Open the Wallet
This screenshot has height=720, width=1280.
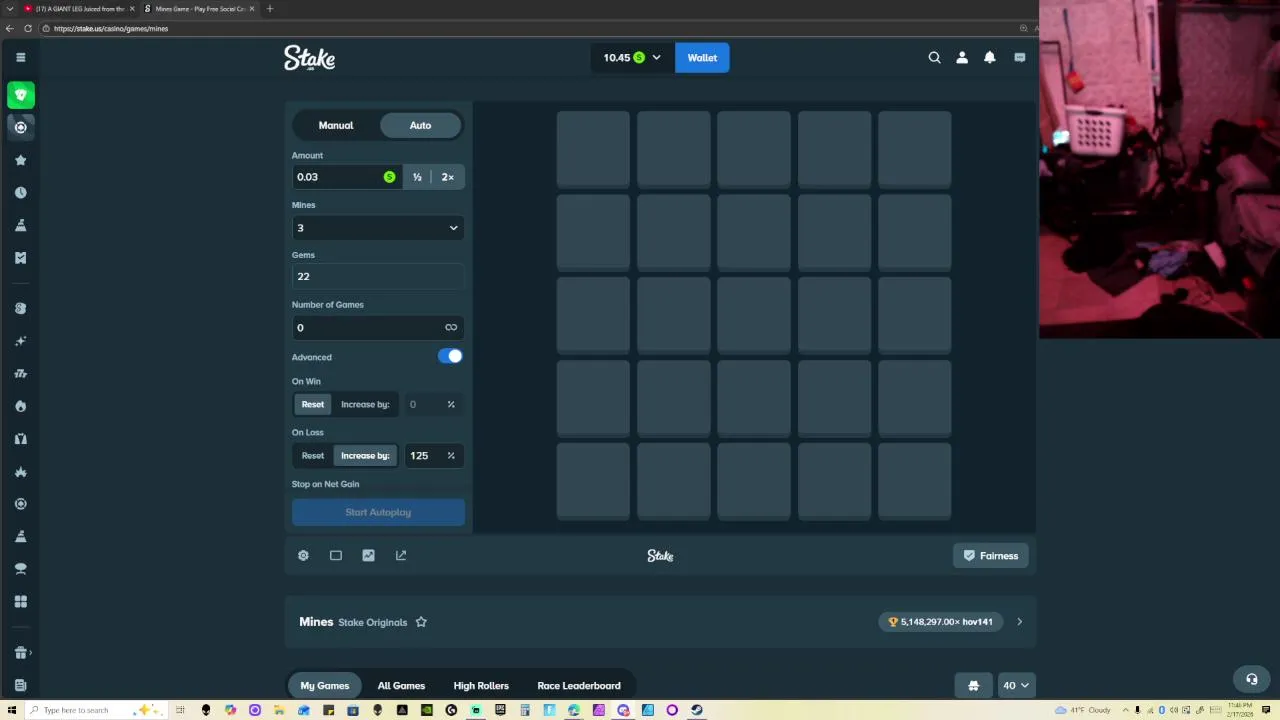[702, 58]
